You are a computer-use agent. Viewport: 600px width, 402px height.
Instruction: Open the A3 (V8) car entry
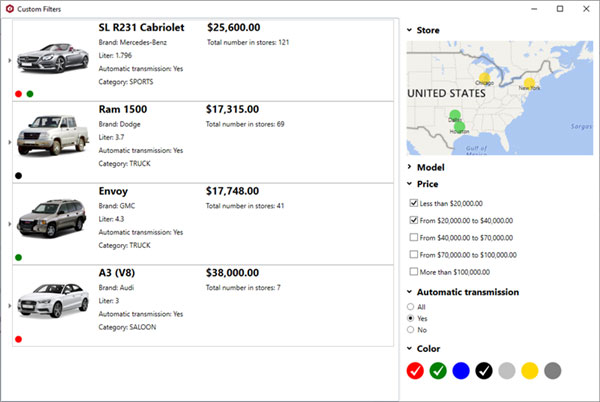click(119, 273)
